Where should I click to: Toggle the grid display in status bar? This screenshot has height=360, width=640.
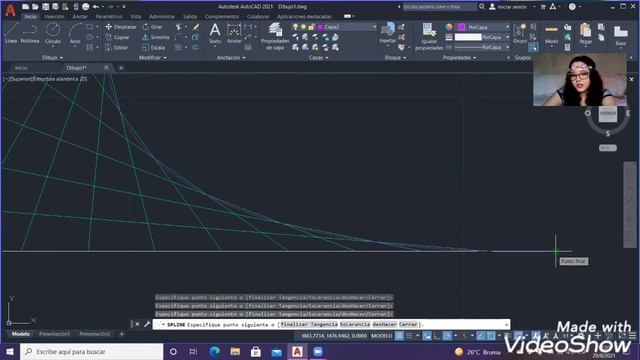point(400,336)
